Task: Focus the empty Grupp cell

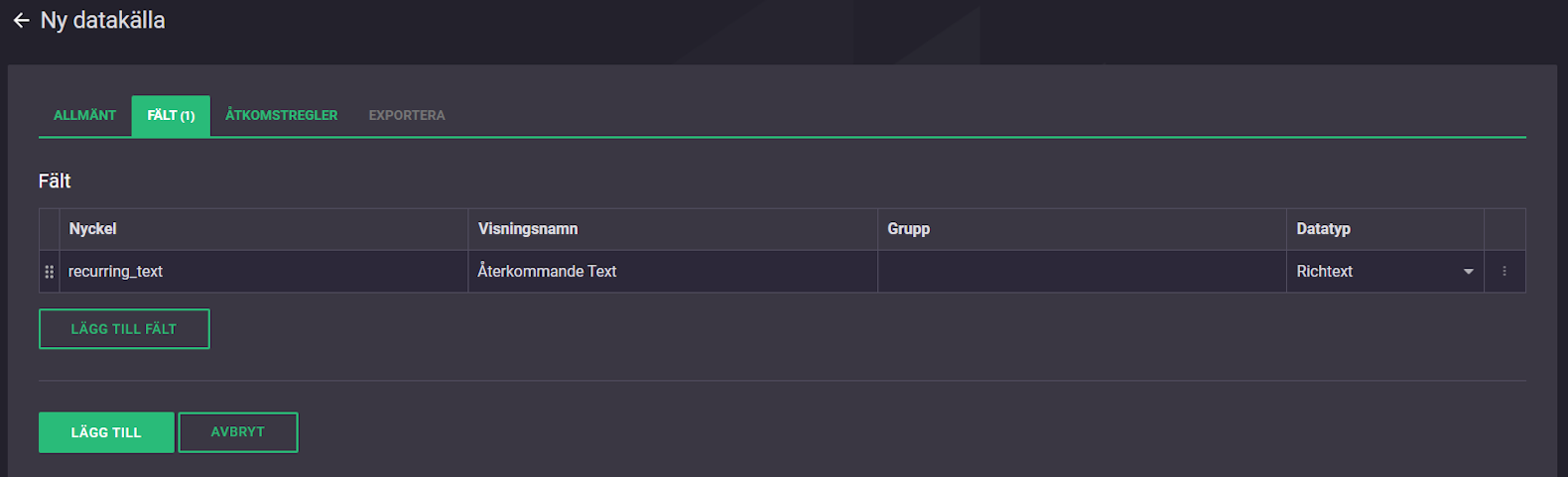Action: 1082,272
